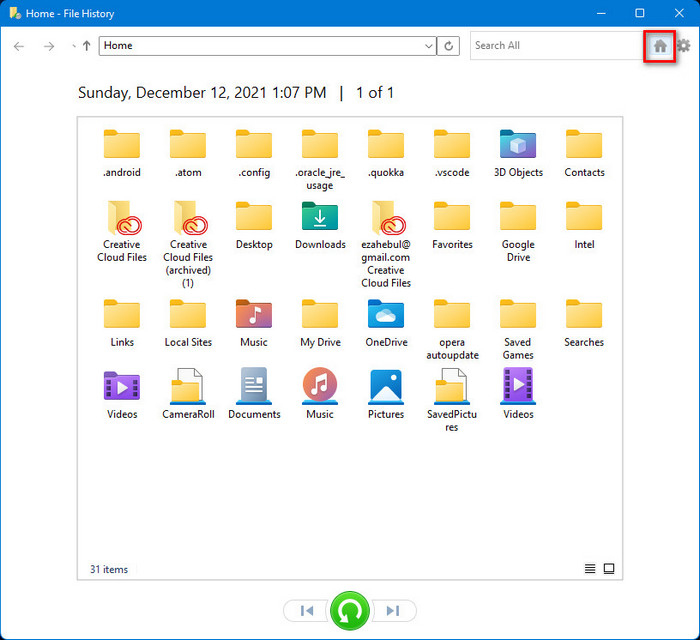Select the .atom folder

188,154
